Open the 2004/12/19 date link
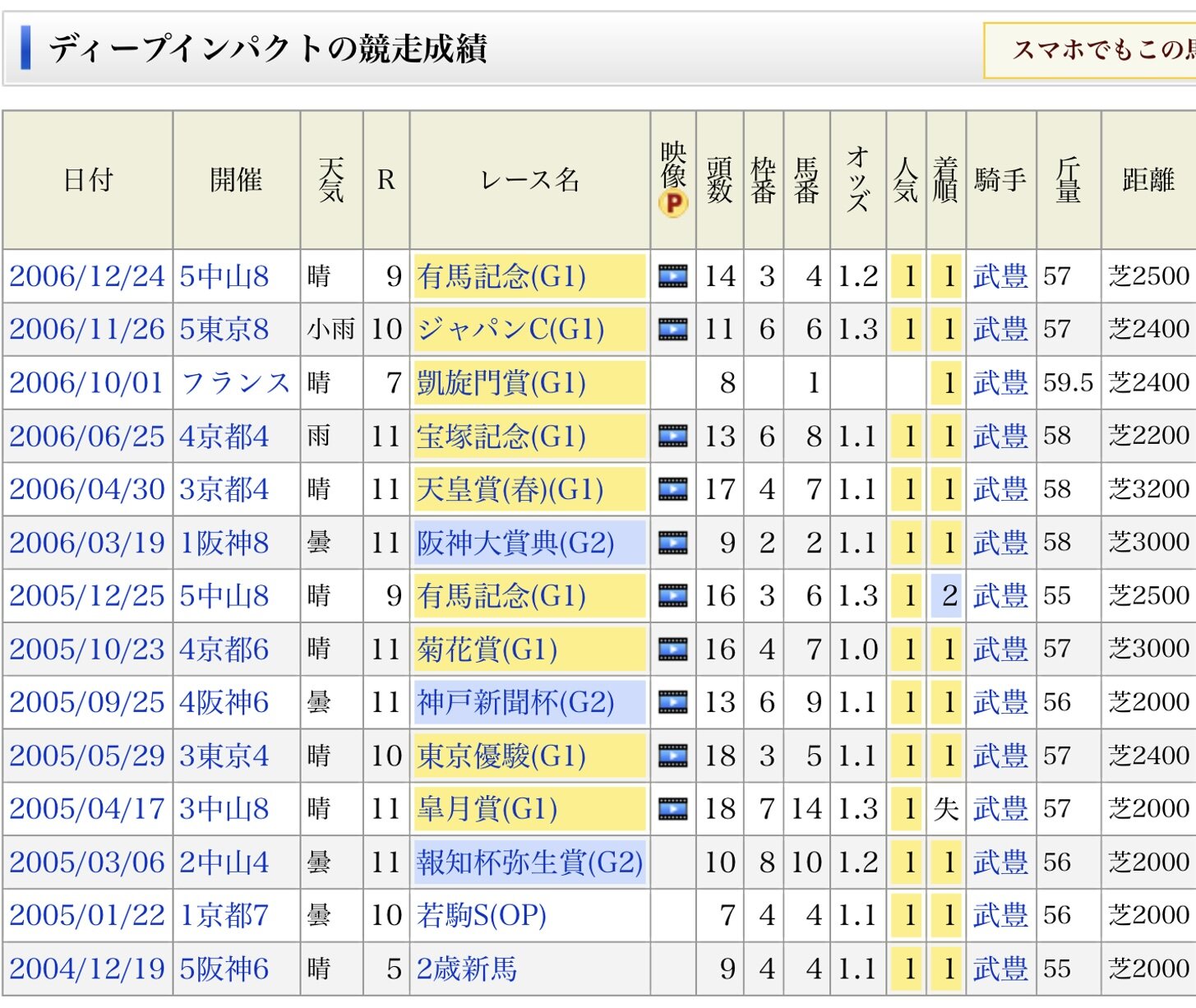The width and height of the screenshot is (1196, 1008). pos(86,969)
